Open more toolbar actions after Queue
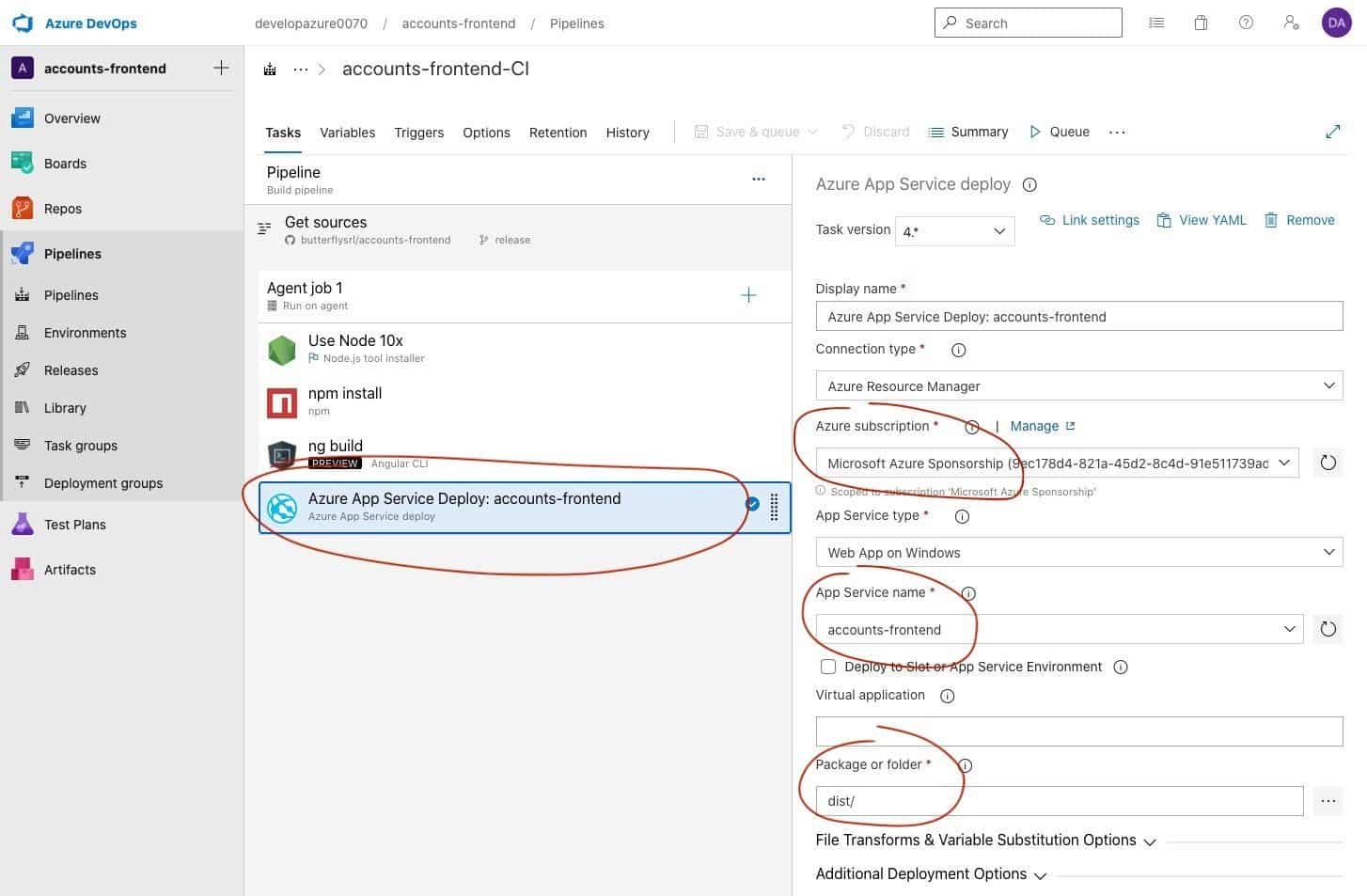The image size is (1367, 896). 1117,133
